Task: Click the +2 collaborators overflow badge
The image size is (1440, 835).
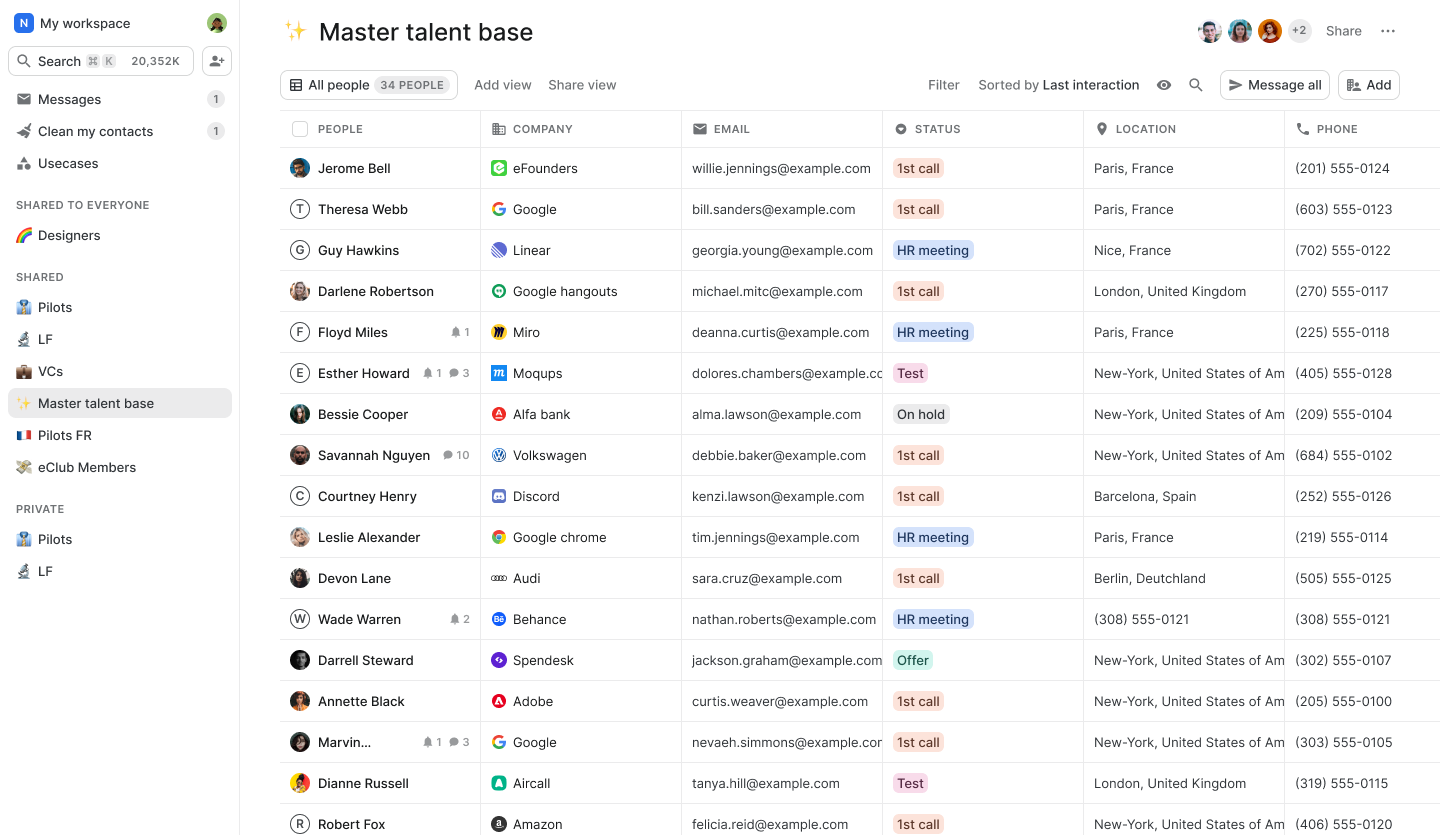Action: [1299, 31]
